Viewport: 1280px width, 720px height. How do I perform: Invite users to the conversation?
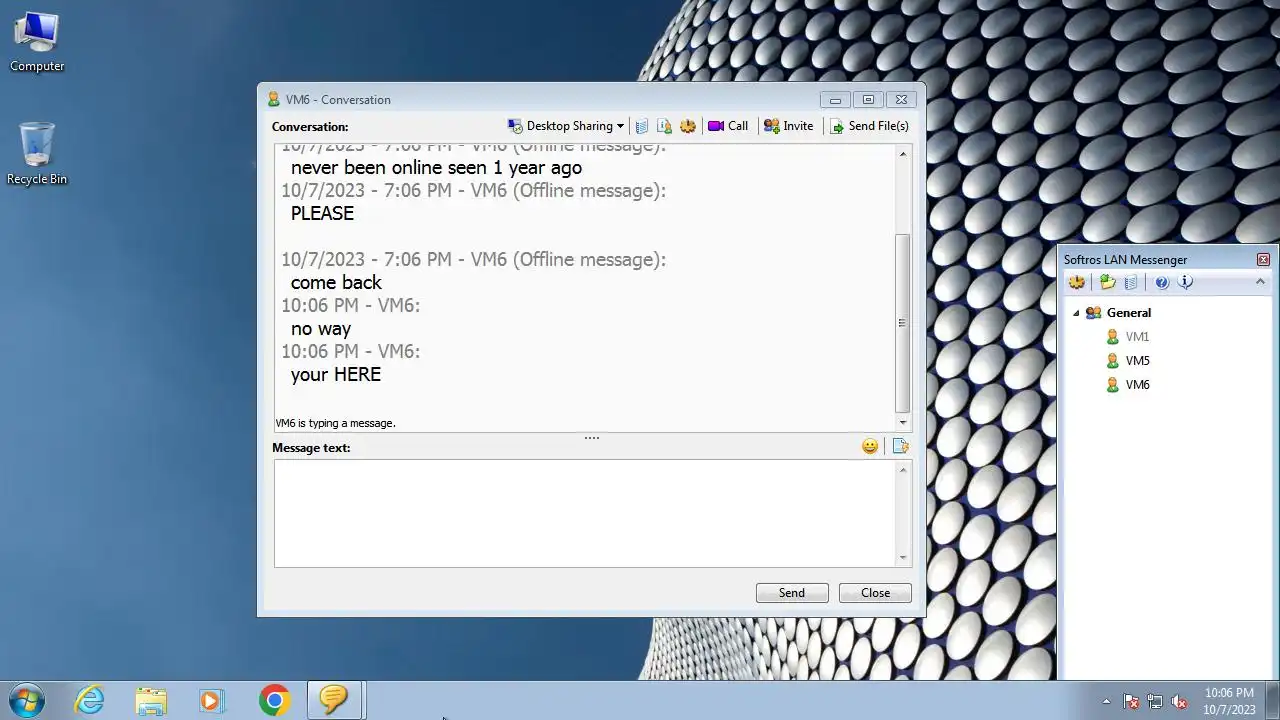(789, 126)
